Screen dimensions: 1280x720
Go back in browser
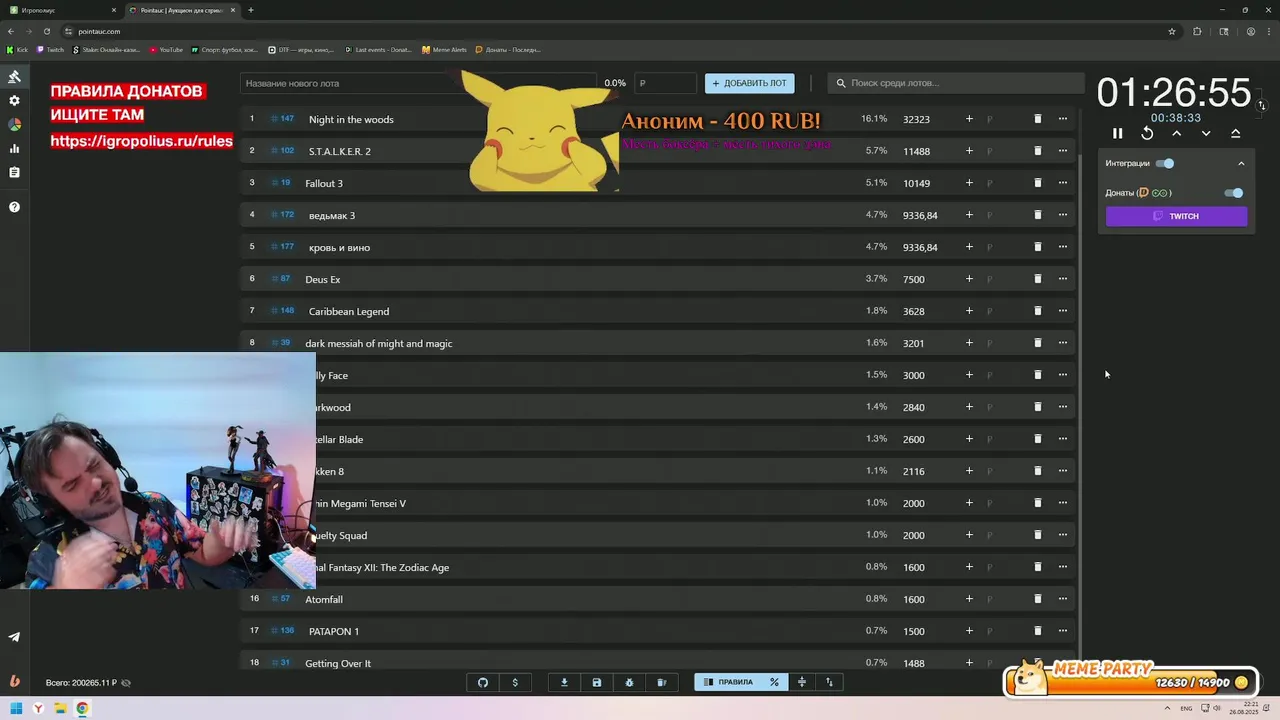coord(11,31)
